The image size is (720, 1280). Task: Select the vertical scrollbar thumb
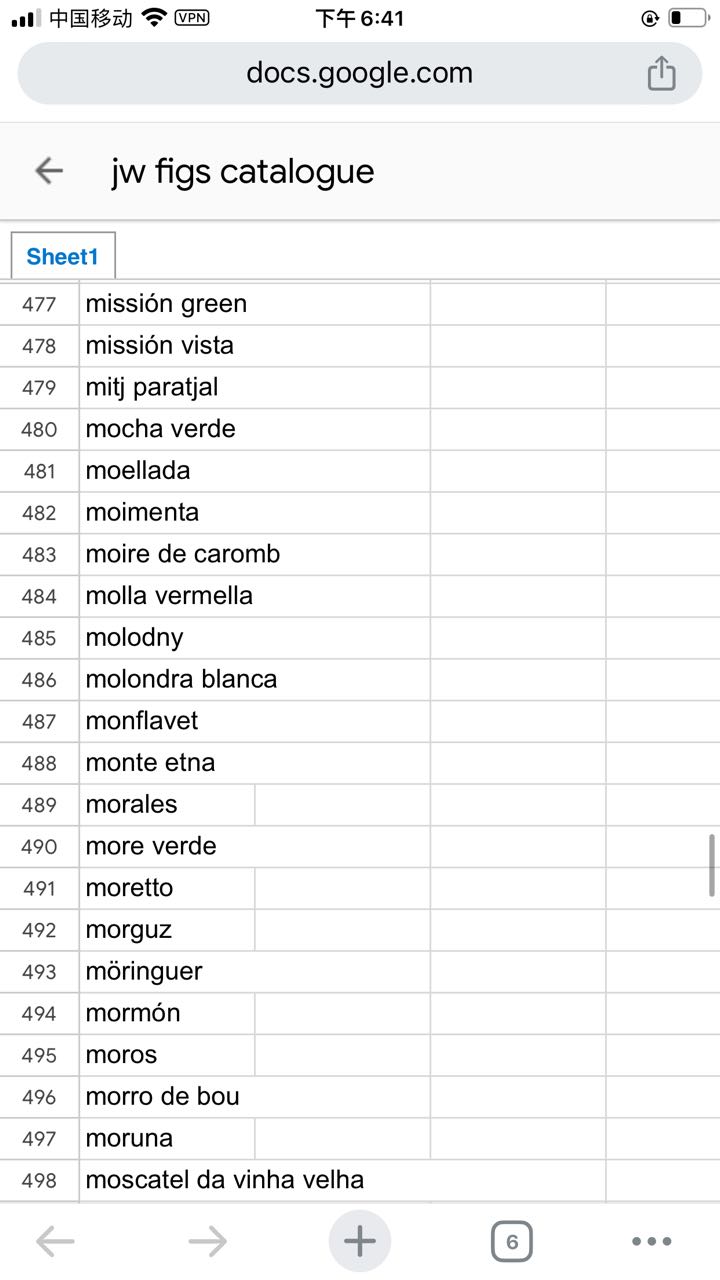pos(712,865)
